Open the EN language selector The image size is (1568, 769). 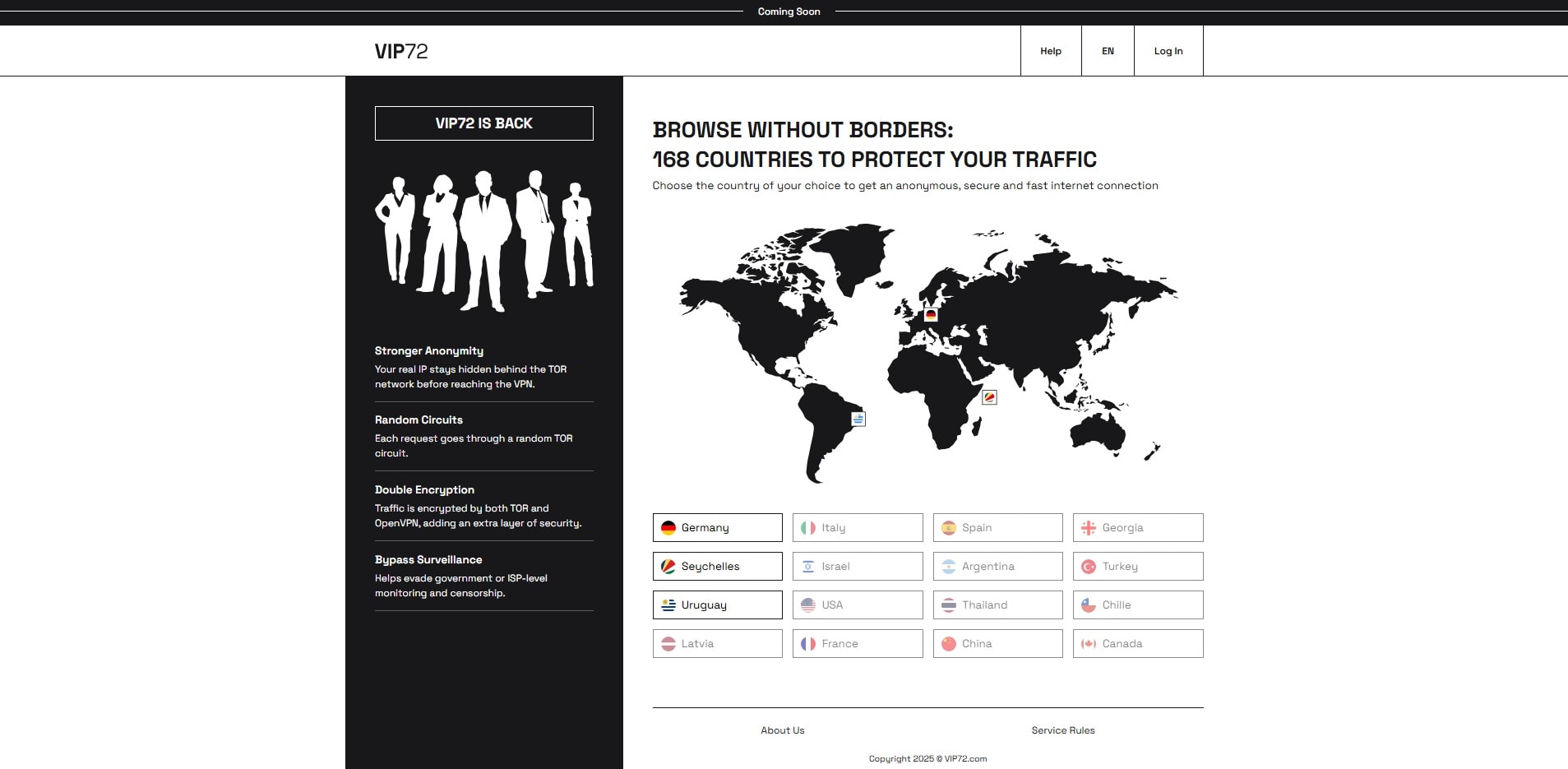pos(1108,51)
